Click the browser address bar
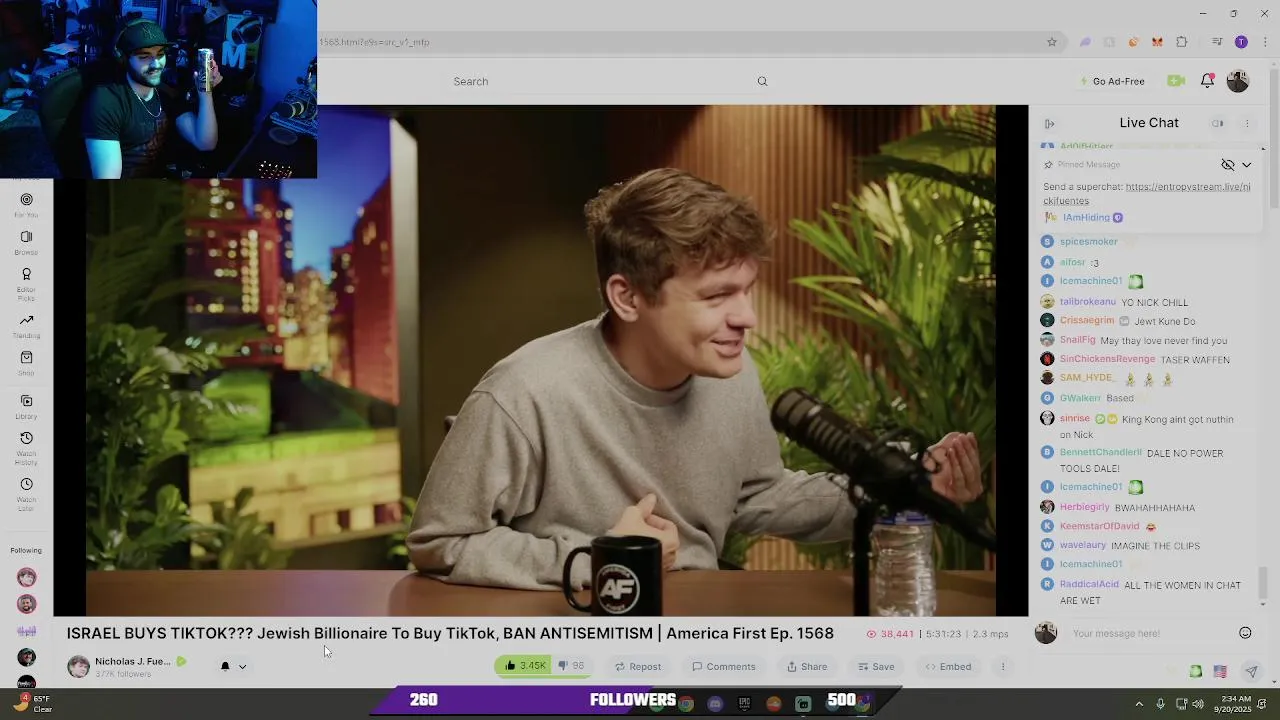 (680, 42)
